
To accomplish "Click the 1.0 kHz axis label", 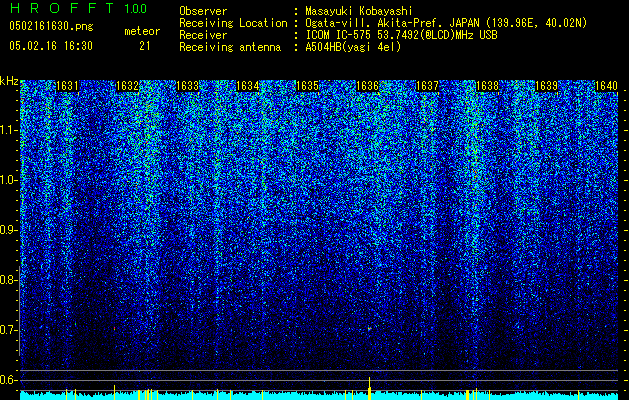I will [9, 180].
